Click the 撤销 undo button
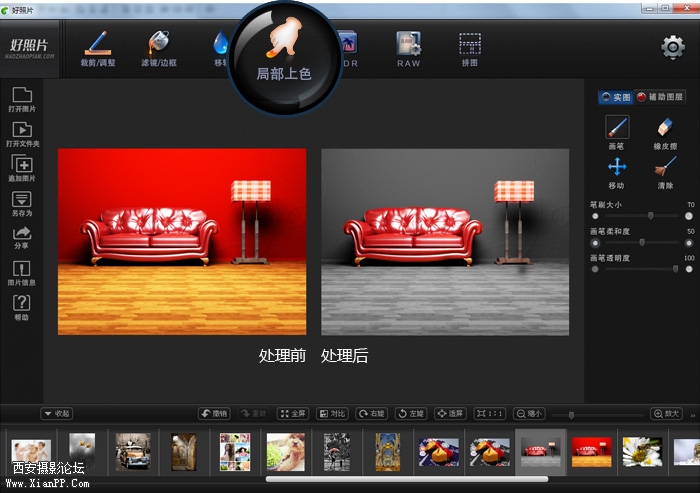 (x=214, y=413)
